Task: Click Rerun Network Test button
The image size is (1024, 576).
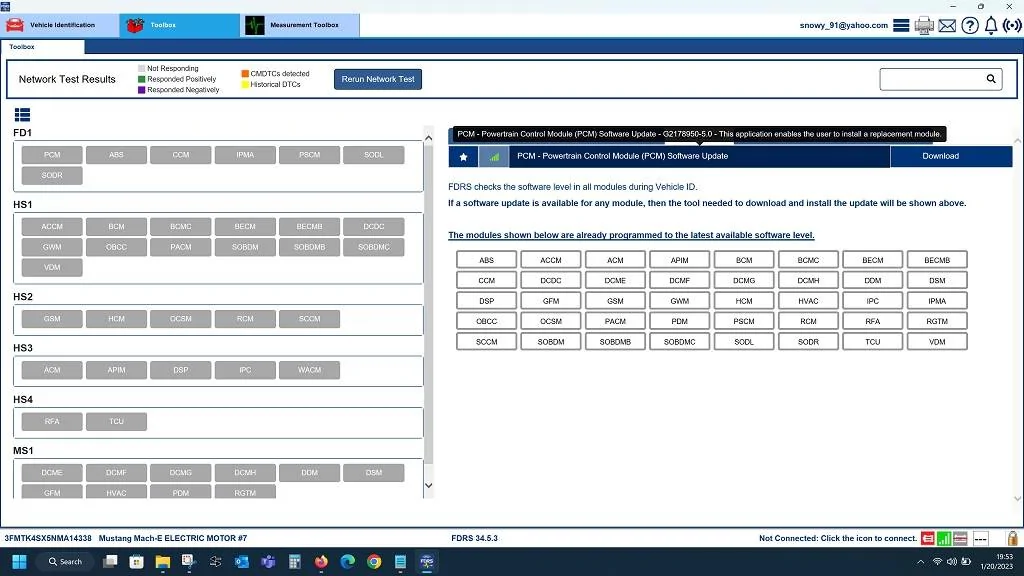Action: coord(377,79)
